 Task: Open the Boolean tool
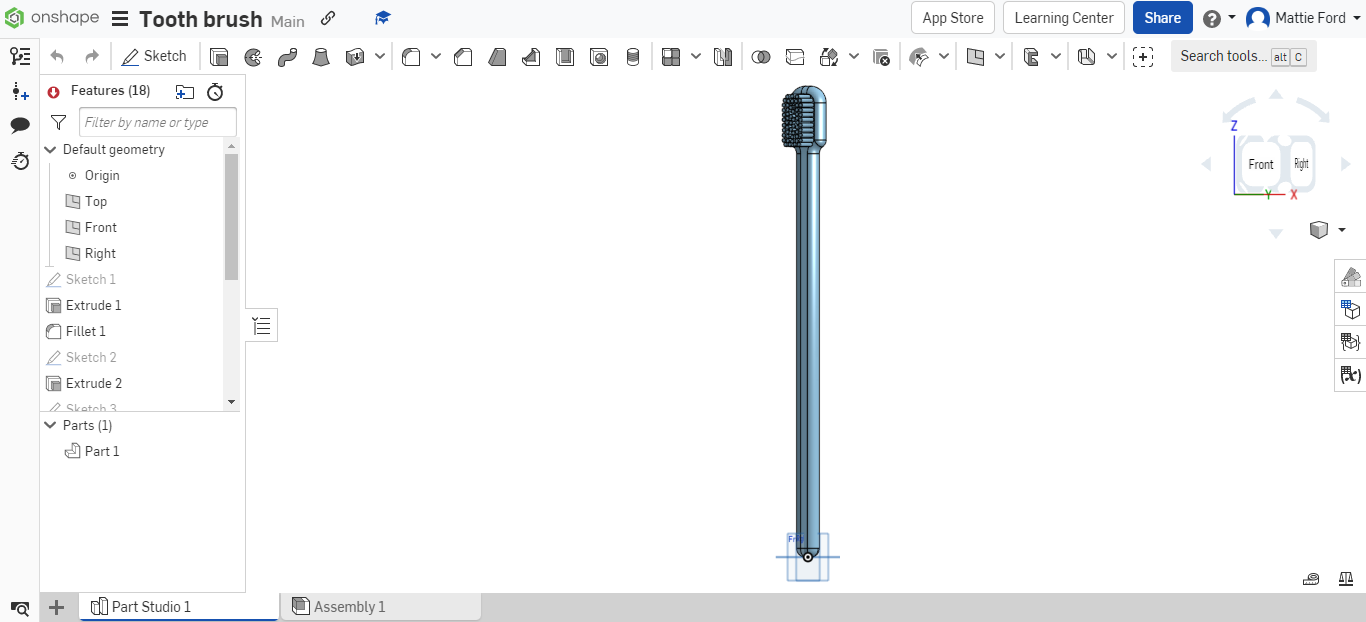tap(761, 56)
